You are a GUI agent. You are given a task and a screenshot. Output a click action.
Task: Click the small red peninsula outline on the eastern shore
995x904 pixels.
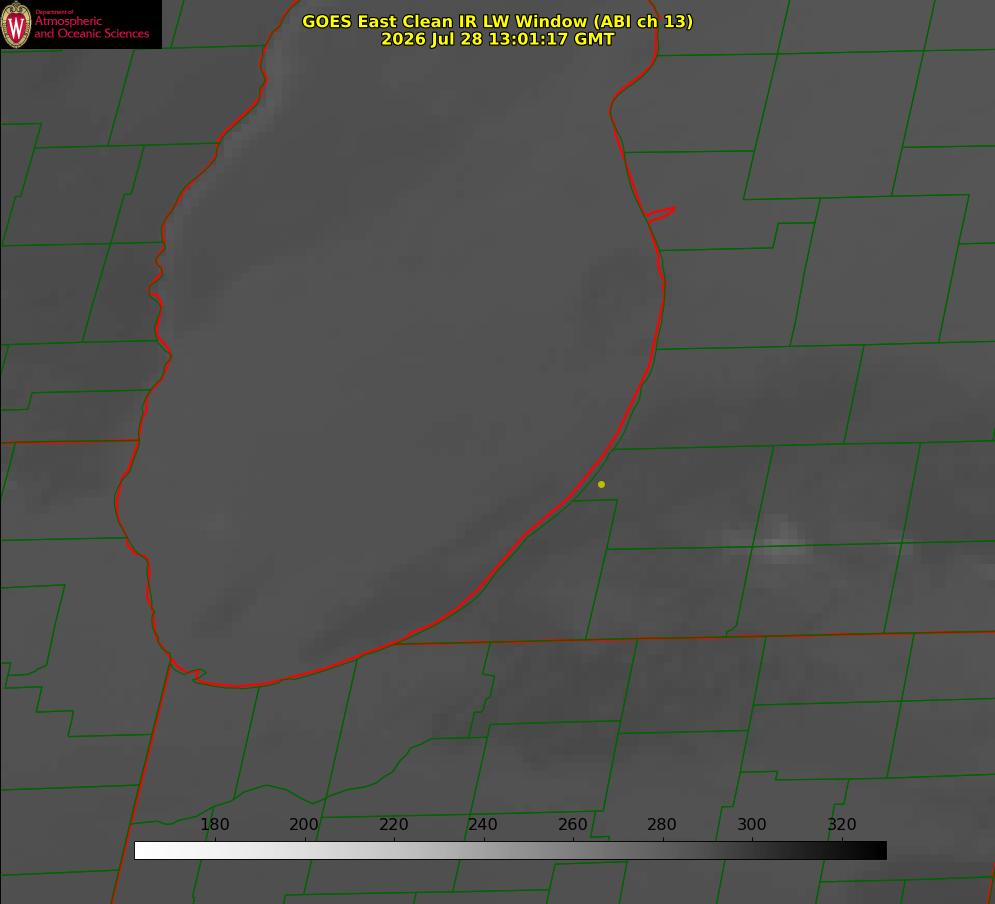click(x=661, y=214)
